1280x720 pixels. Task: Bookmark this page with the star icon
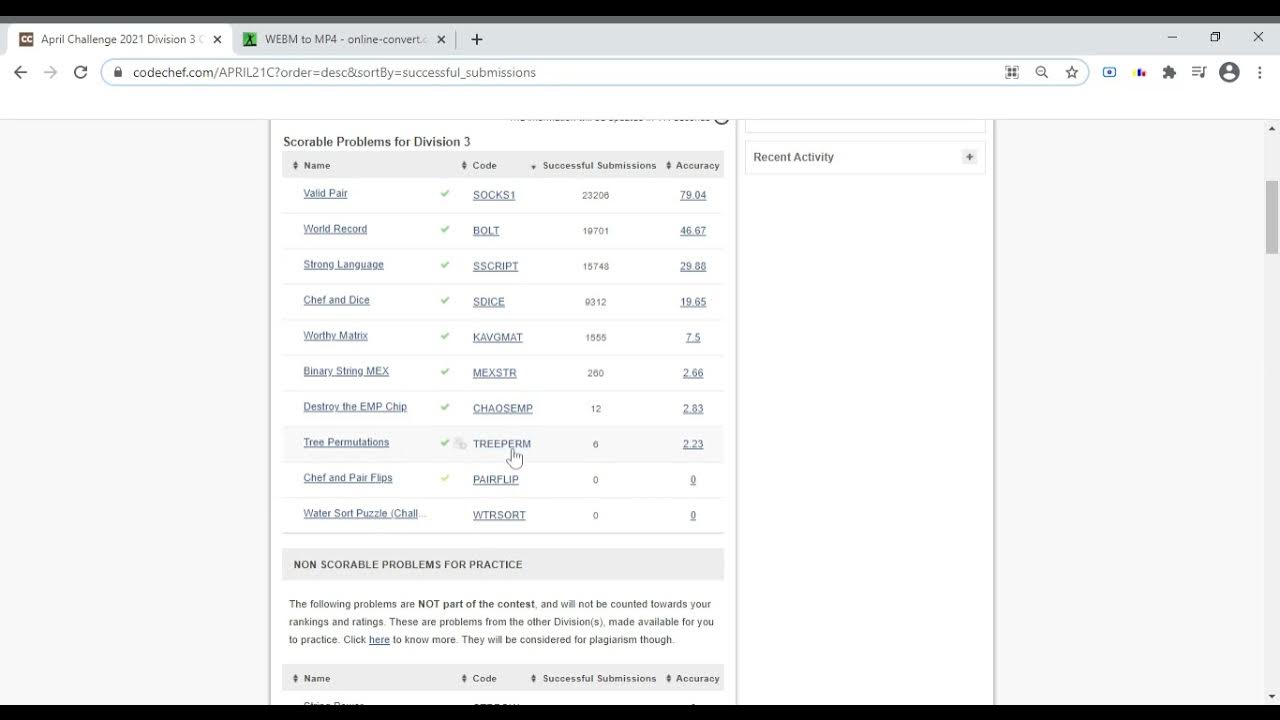pos(1072,72)
